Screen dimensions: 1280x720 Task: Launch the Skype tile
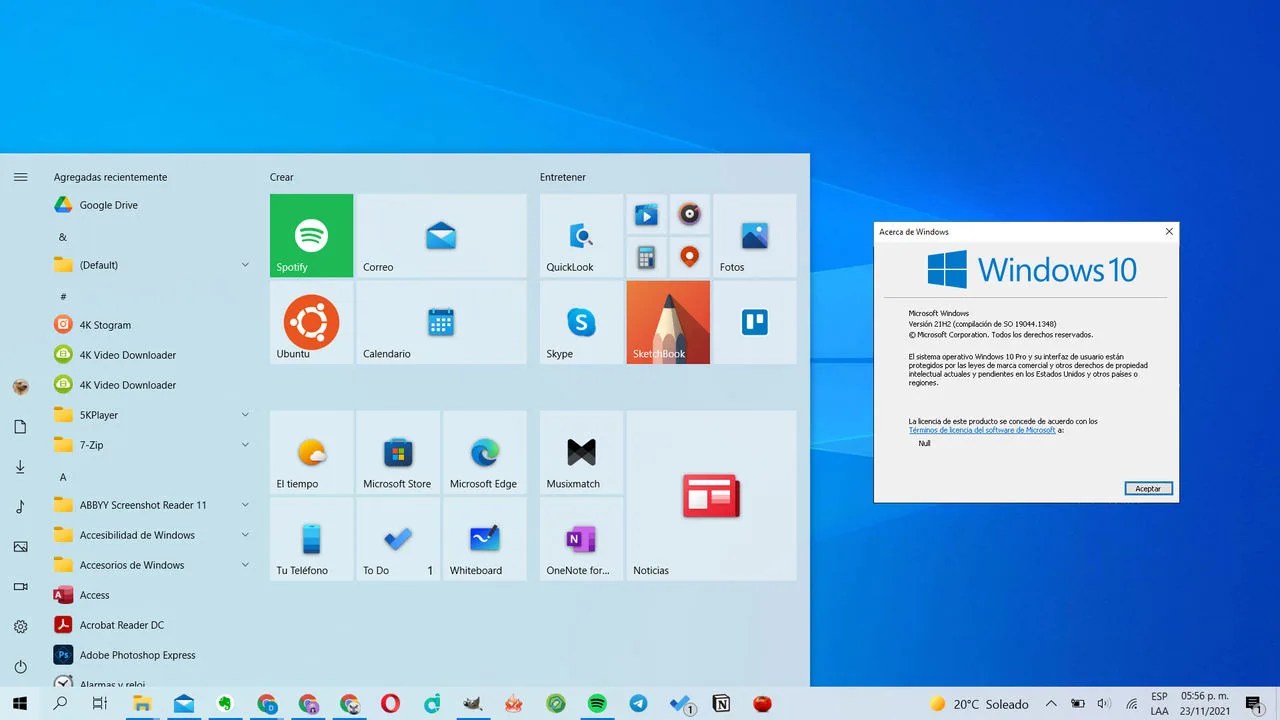581,322
